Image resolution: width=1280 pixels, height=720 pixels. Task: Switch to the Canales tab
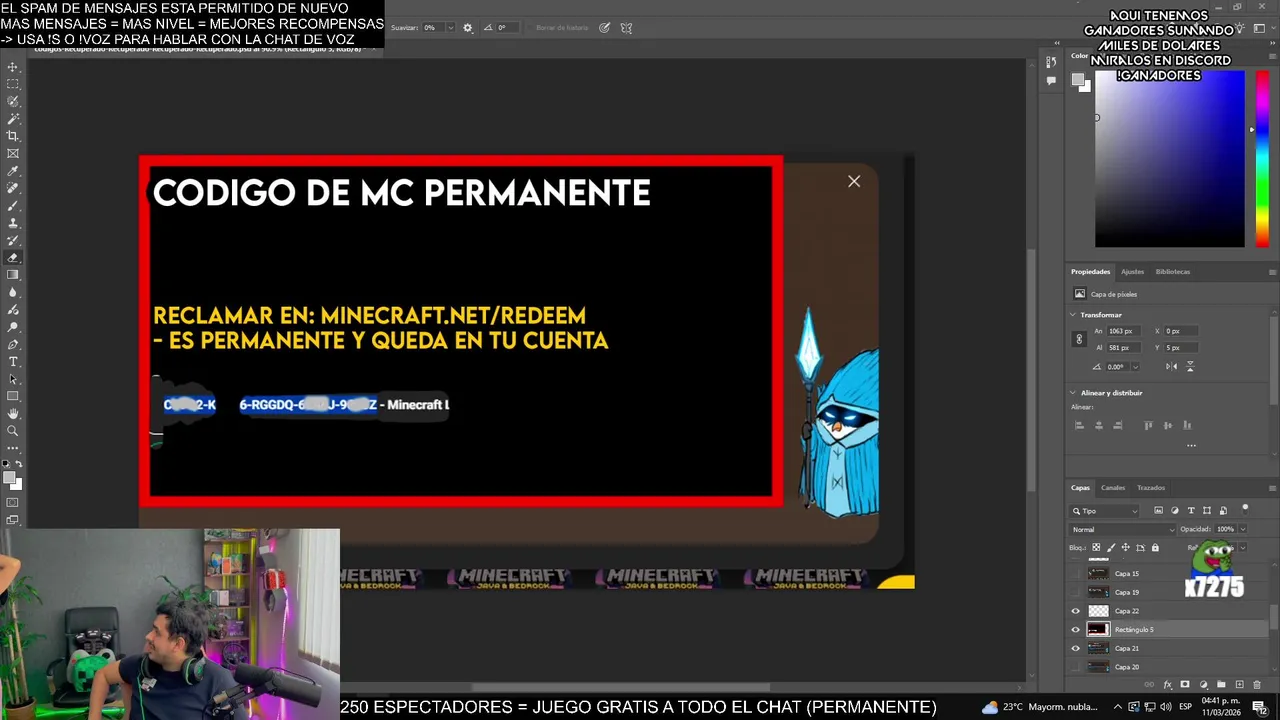click(x=1113, y=488)
